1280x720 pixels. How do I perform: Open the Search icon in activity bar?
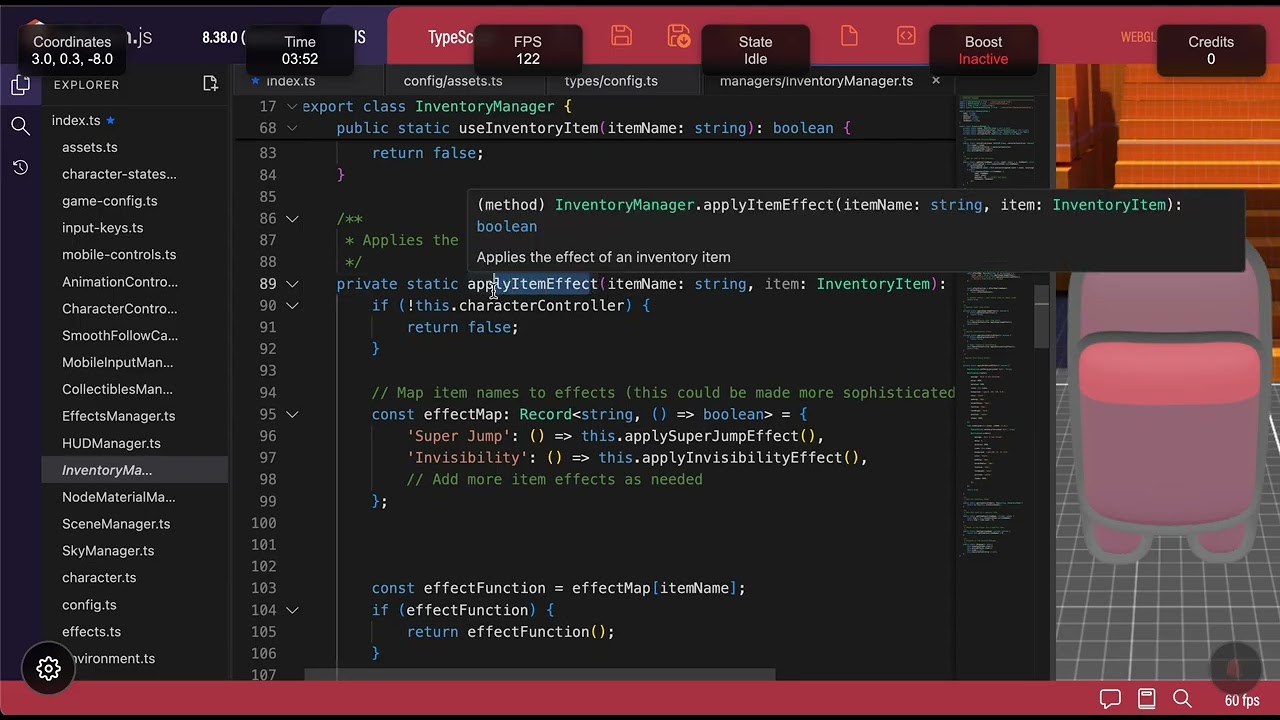point(20,126)
